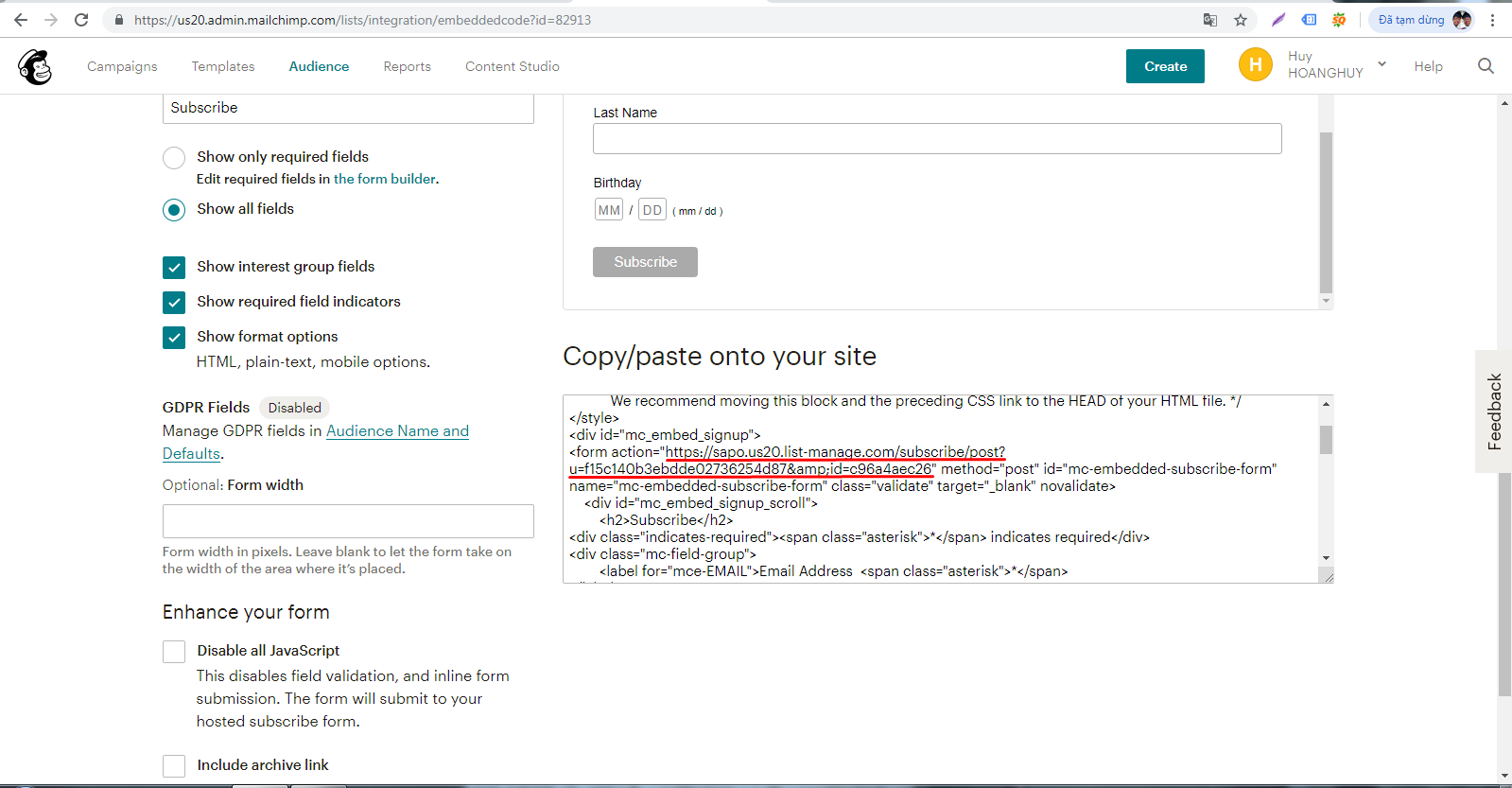This screenshot has height=788, width=1512.
Task: Click the orange extension icon
Action: click(1339, 20)
